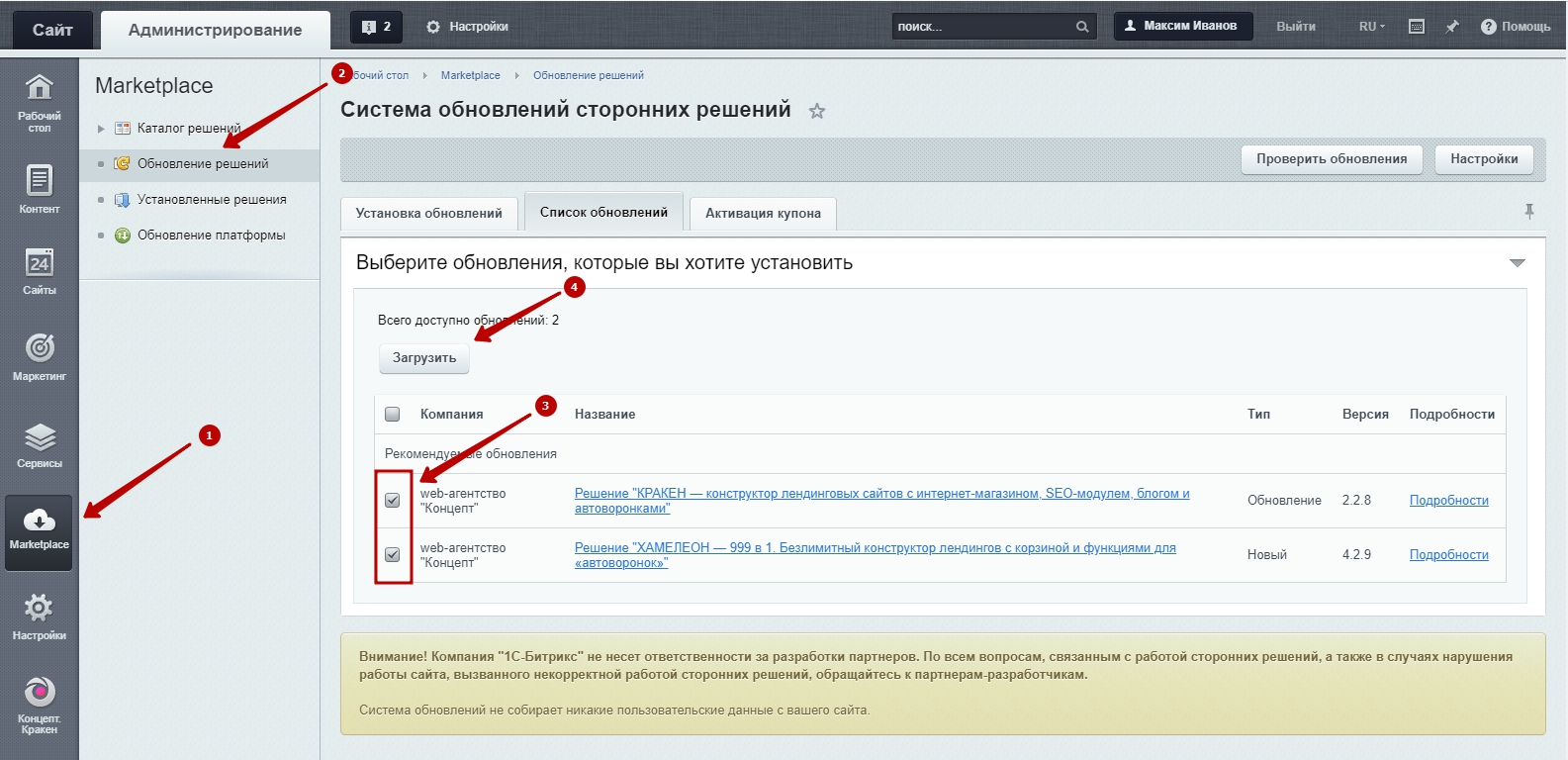Collapse the Выберите обновления section arrow
This screenshot has width=1568, height=760.
pyautogui.click(x=1518, y=263)
